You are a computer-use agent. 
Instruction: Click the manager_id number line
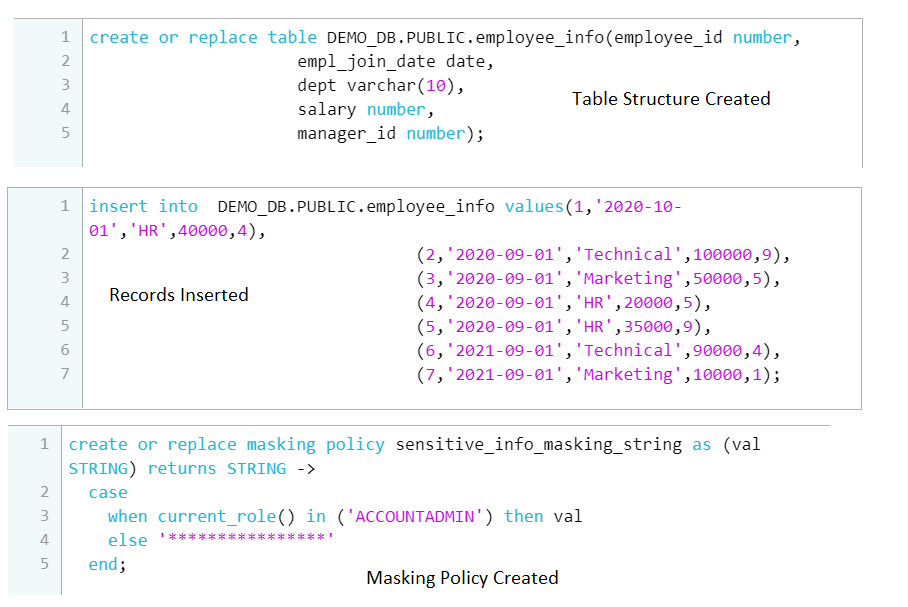coord(390,134)
